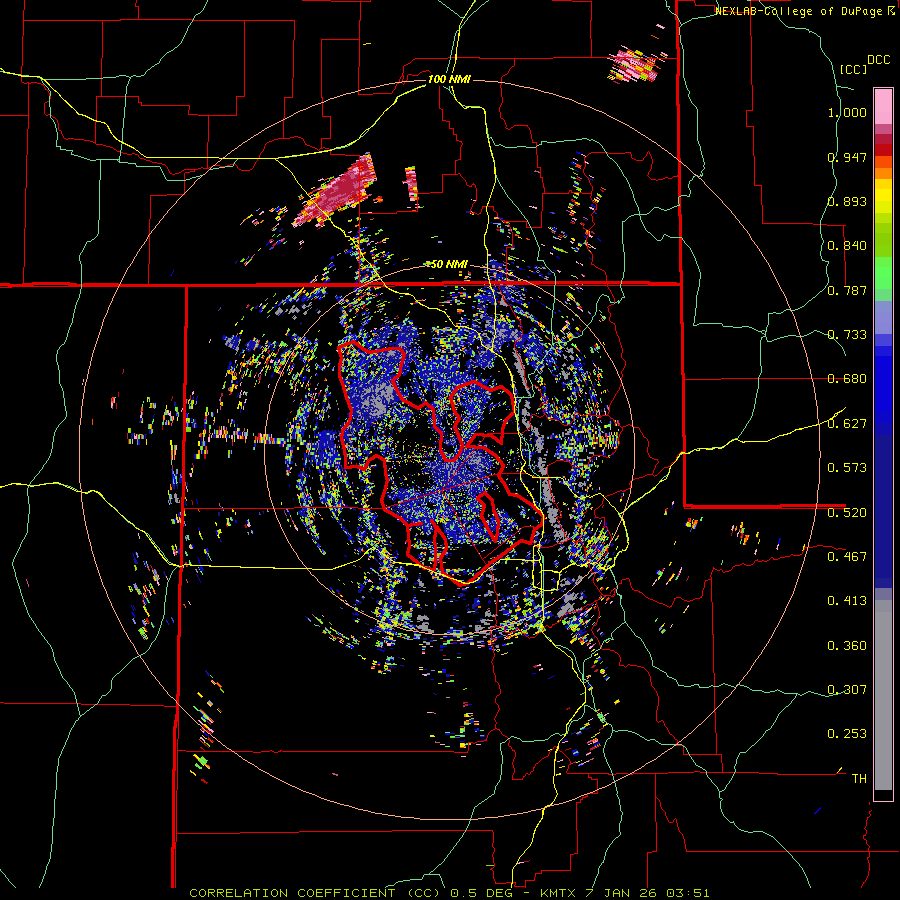Click the DCC label above the legend

pyautogui.click(x=878, y=60)
